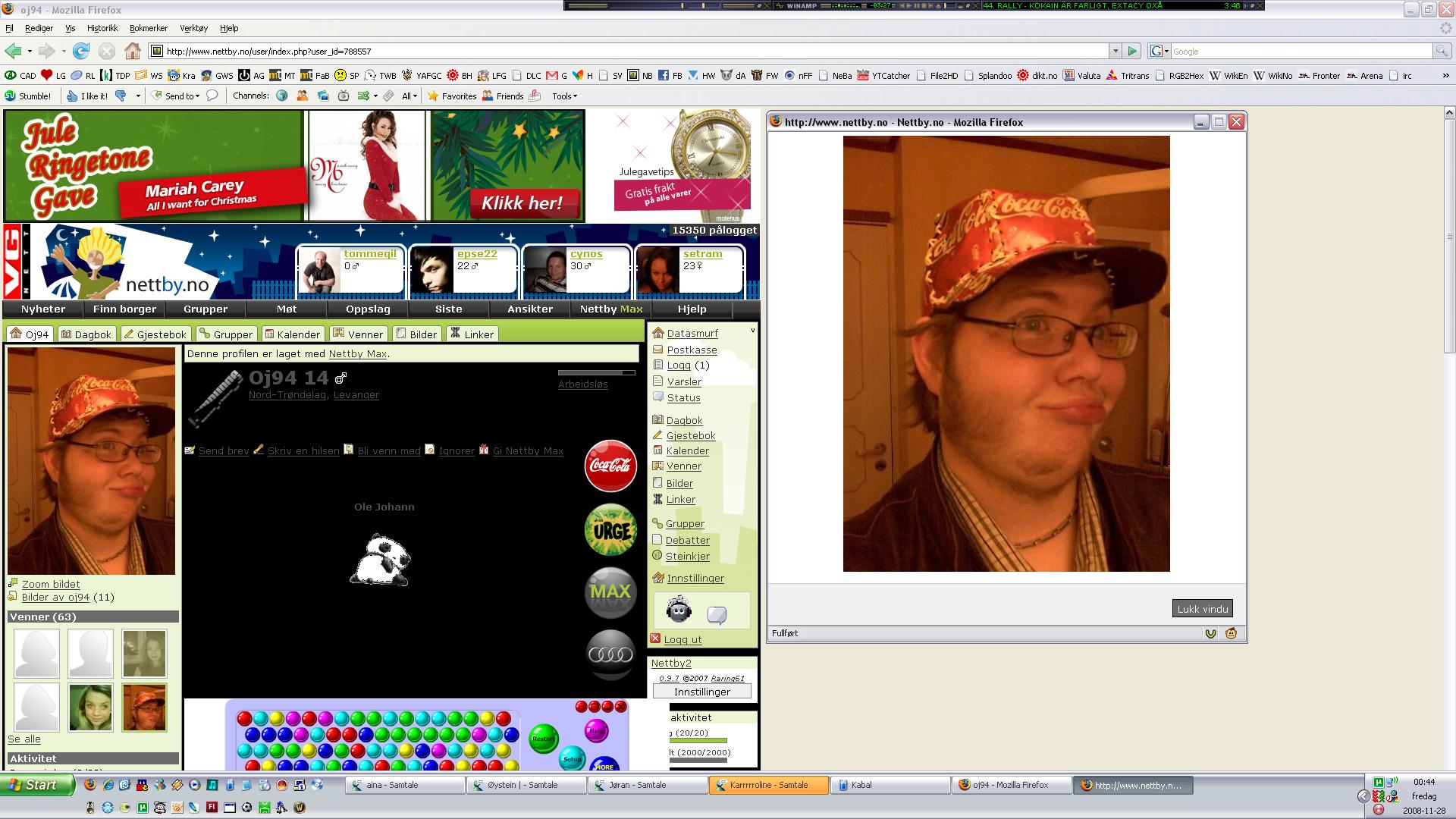Click the Zoom bildet link

[51, 584]
